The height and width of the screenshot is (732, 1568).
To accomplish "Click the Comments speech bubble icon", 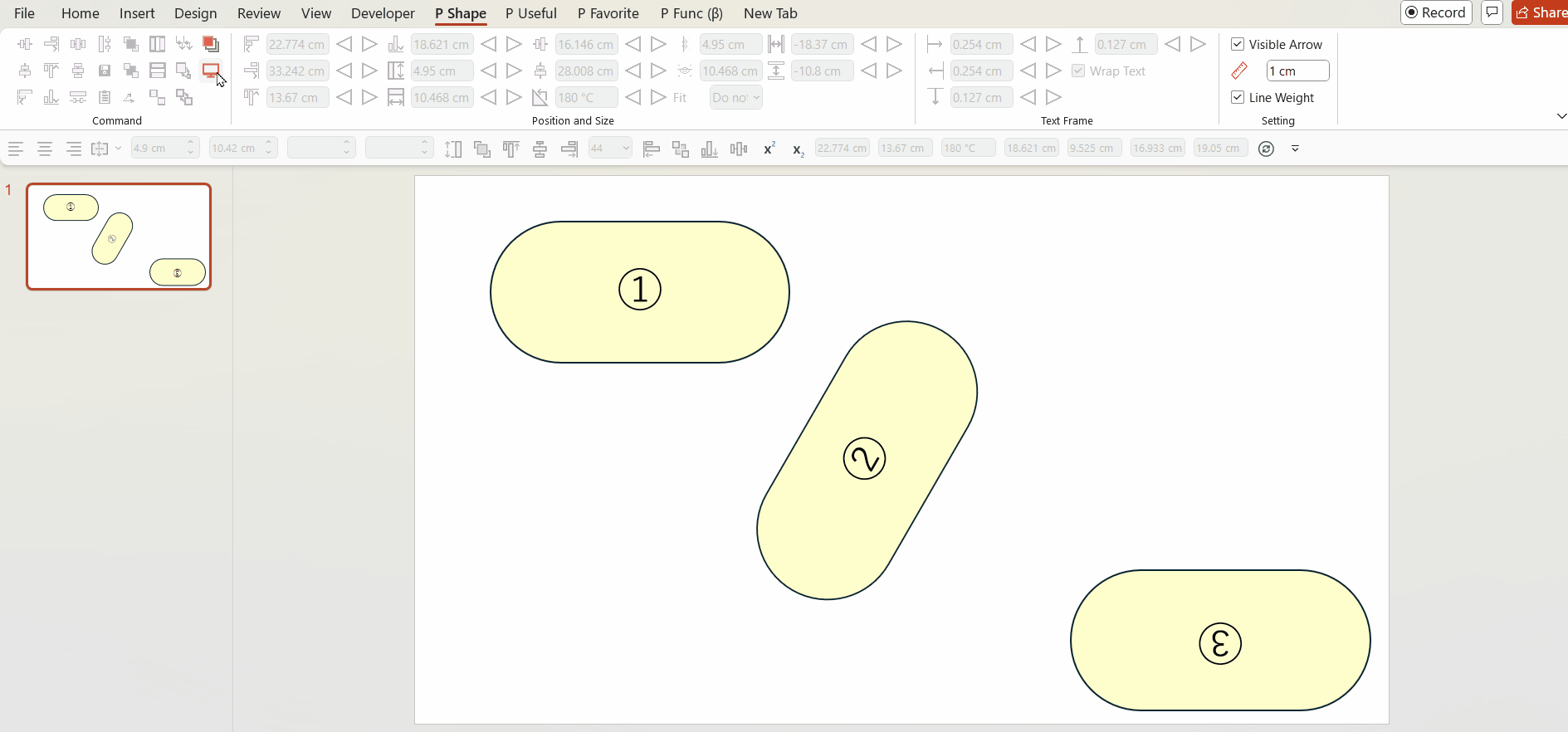I will [1492, 12].
